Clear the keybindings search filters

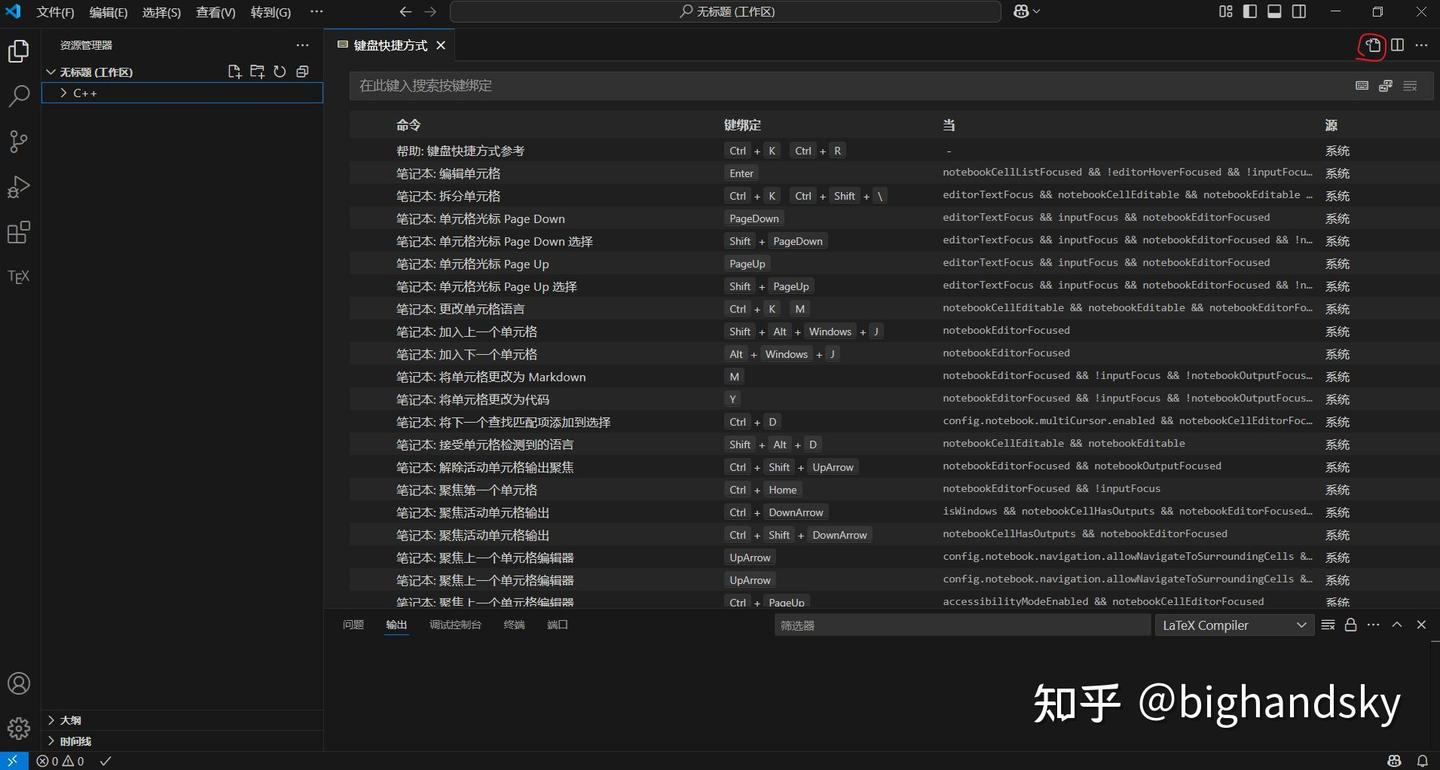click(1410, 86)
